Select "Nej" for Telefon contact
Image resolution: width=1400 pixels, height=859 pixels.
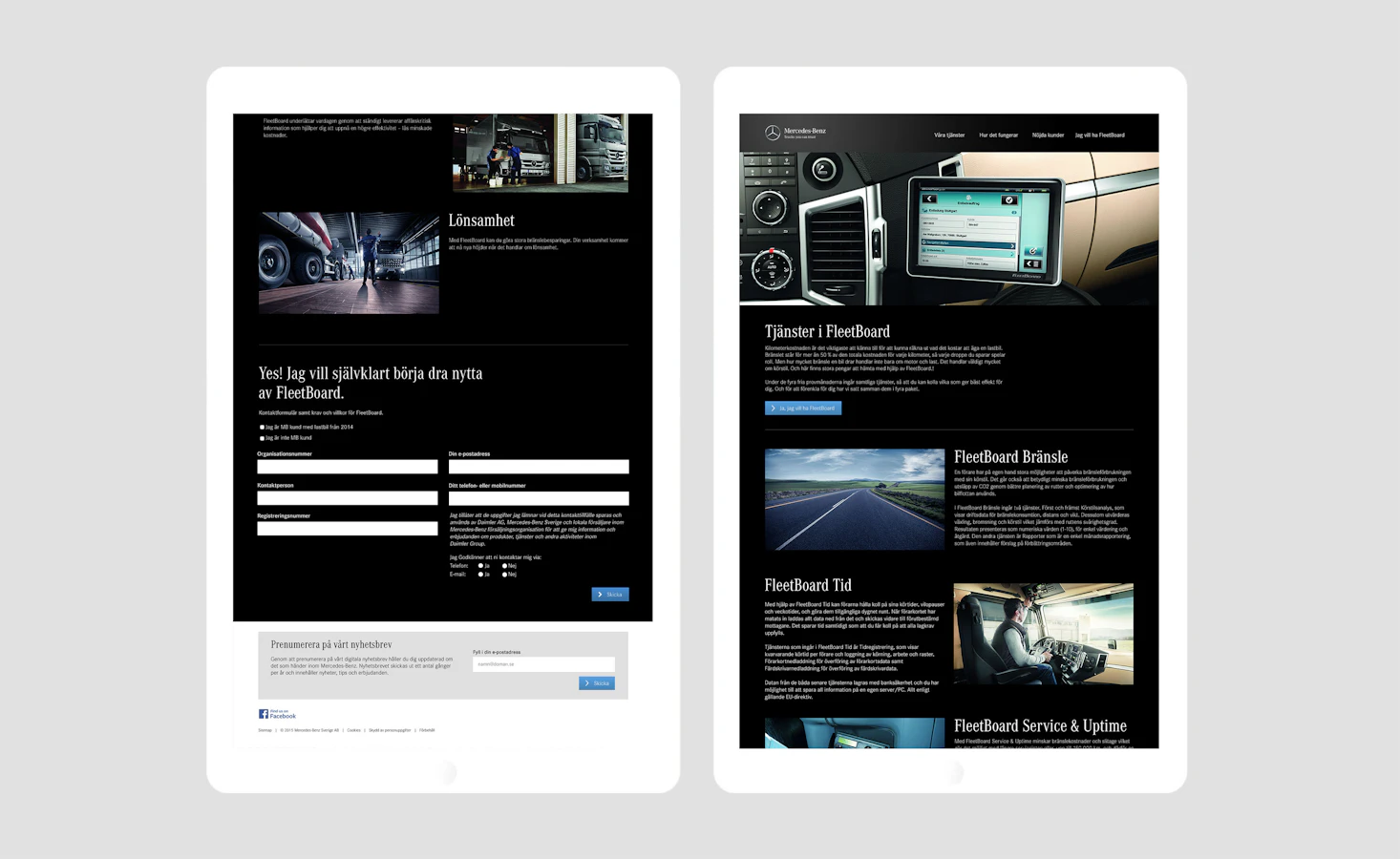point(504,566)
